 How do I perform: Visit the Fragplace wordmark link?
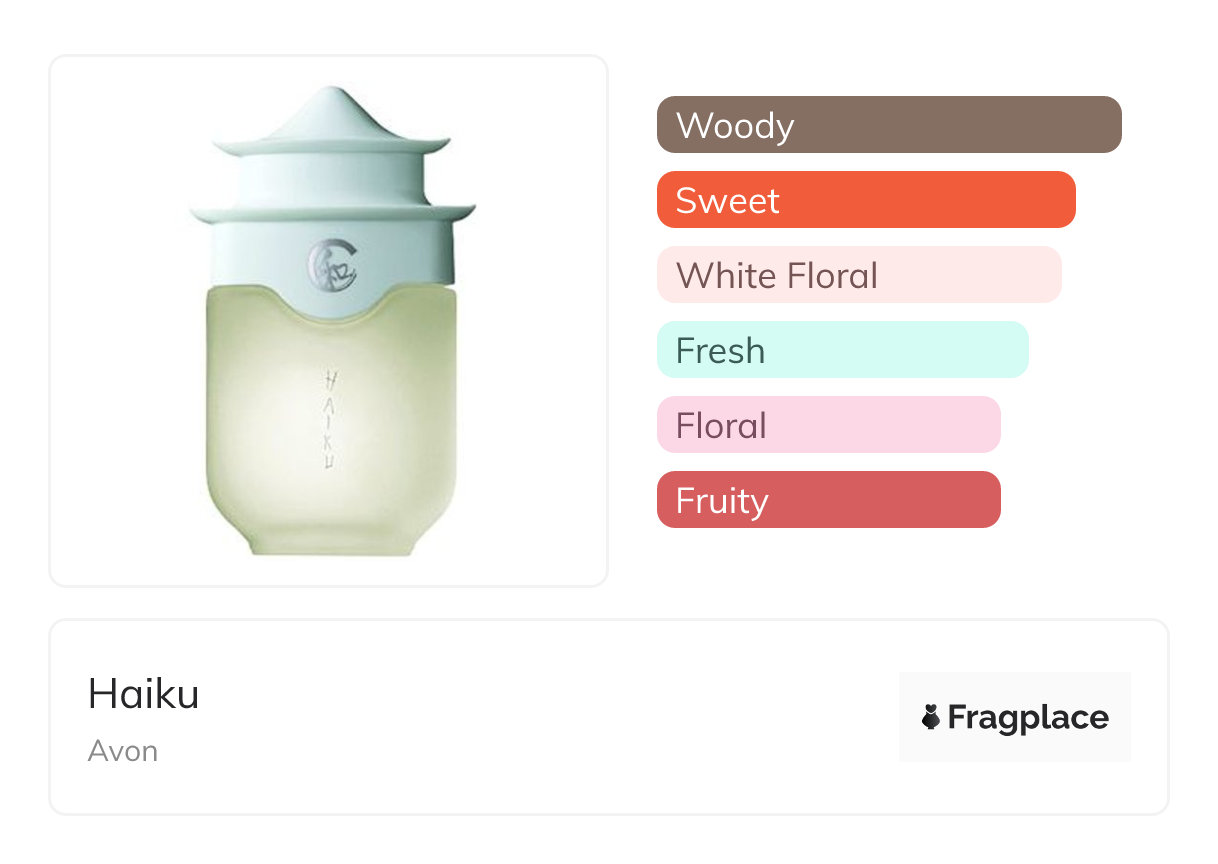click(1027, 717)
